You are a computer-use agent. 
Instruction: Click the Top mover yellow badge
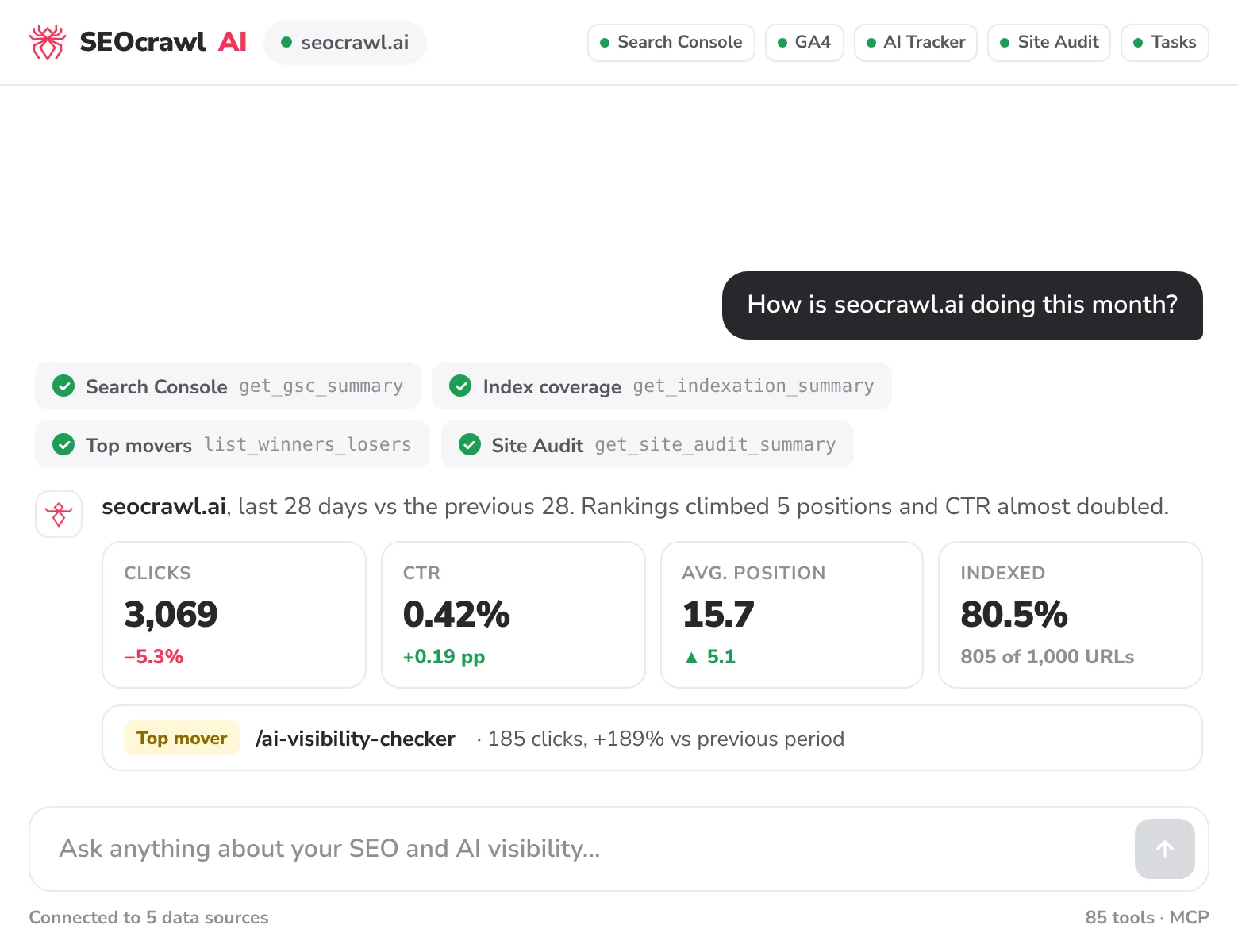pos(182,738)
